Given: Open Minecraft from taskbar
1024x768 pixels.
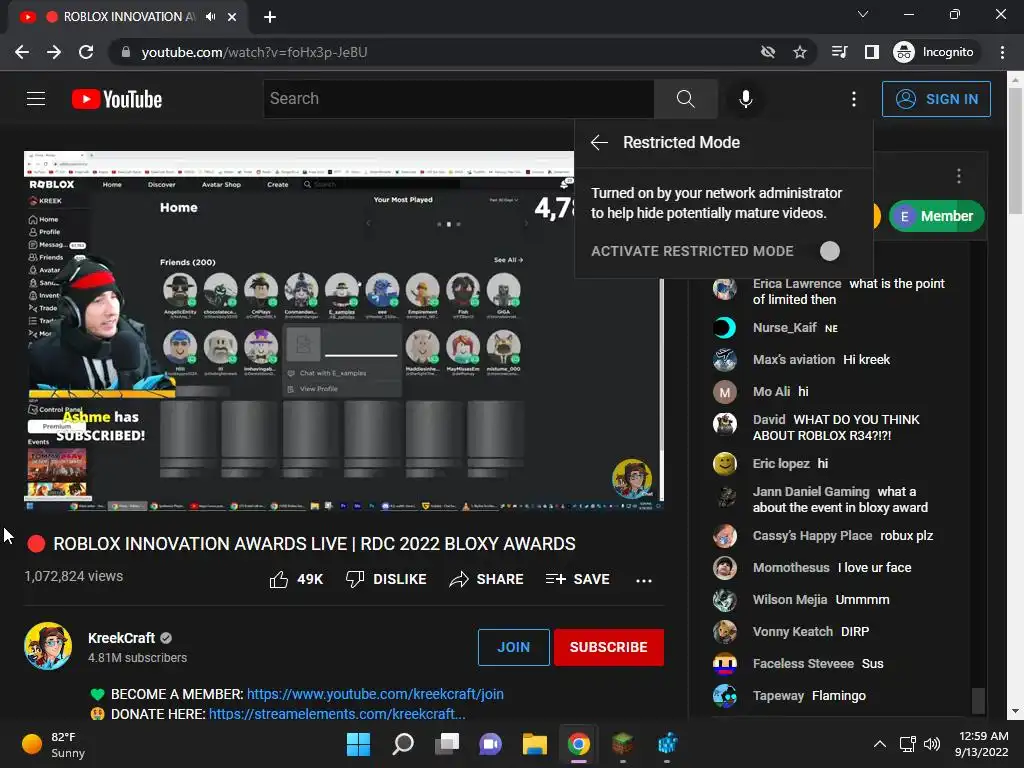Looking at the screenshot, I should coord(623,744).
